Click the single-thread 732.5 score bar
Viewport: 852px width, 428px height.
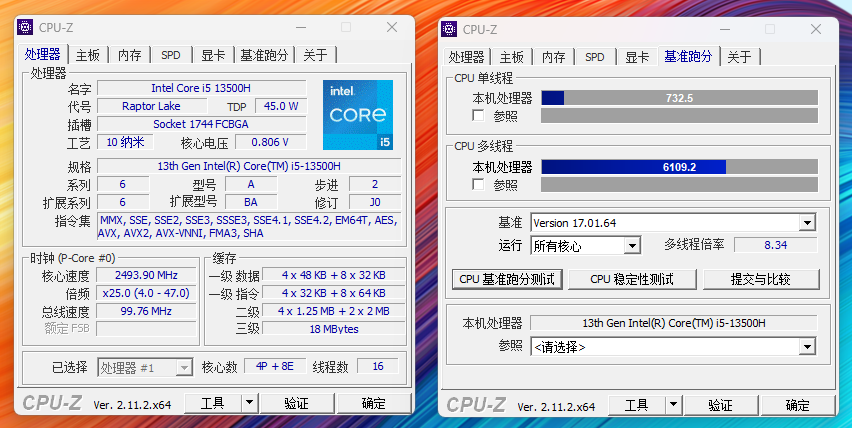point(679,98)
